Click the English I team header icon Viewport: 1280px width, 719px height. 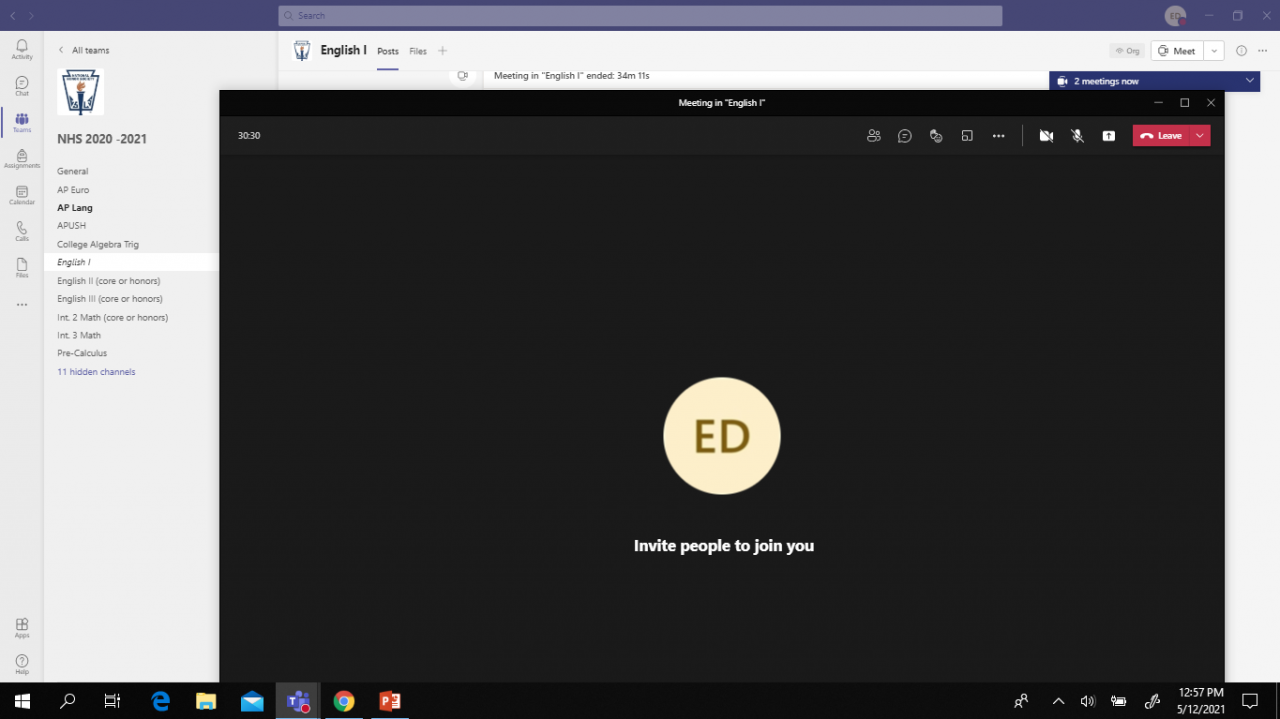coord(301,51)
